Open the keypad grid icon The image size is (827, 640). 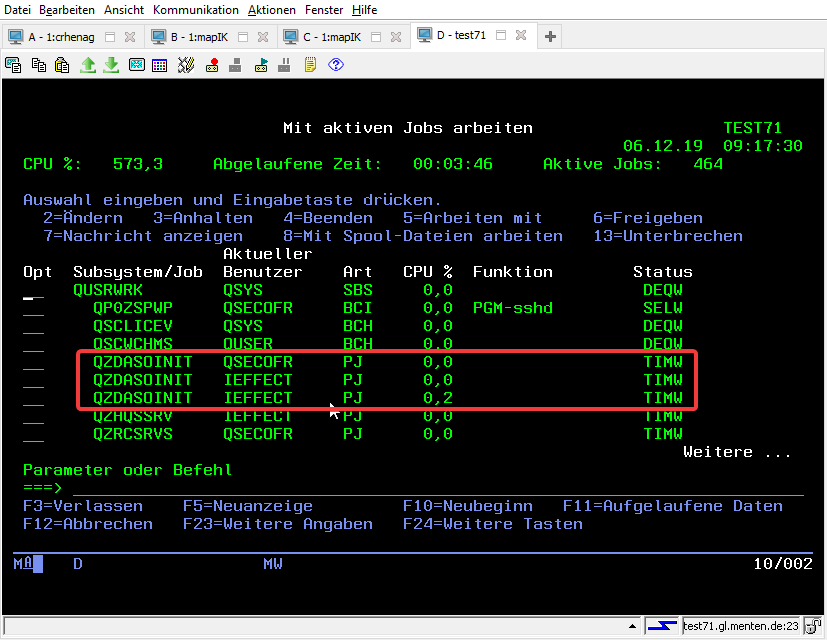pos(160,65)
